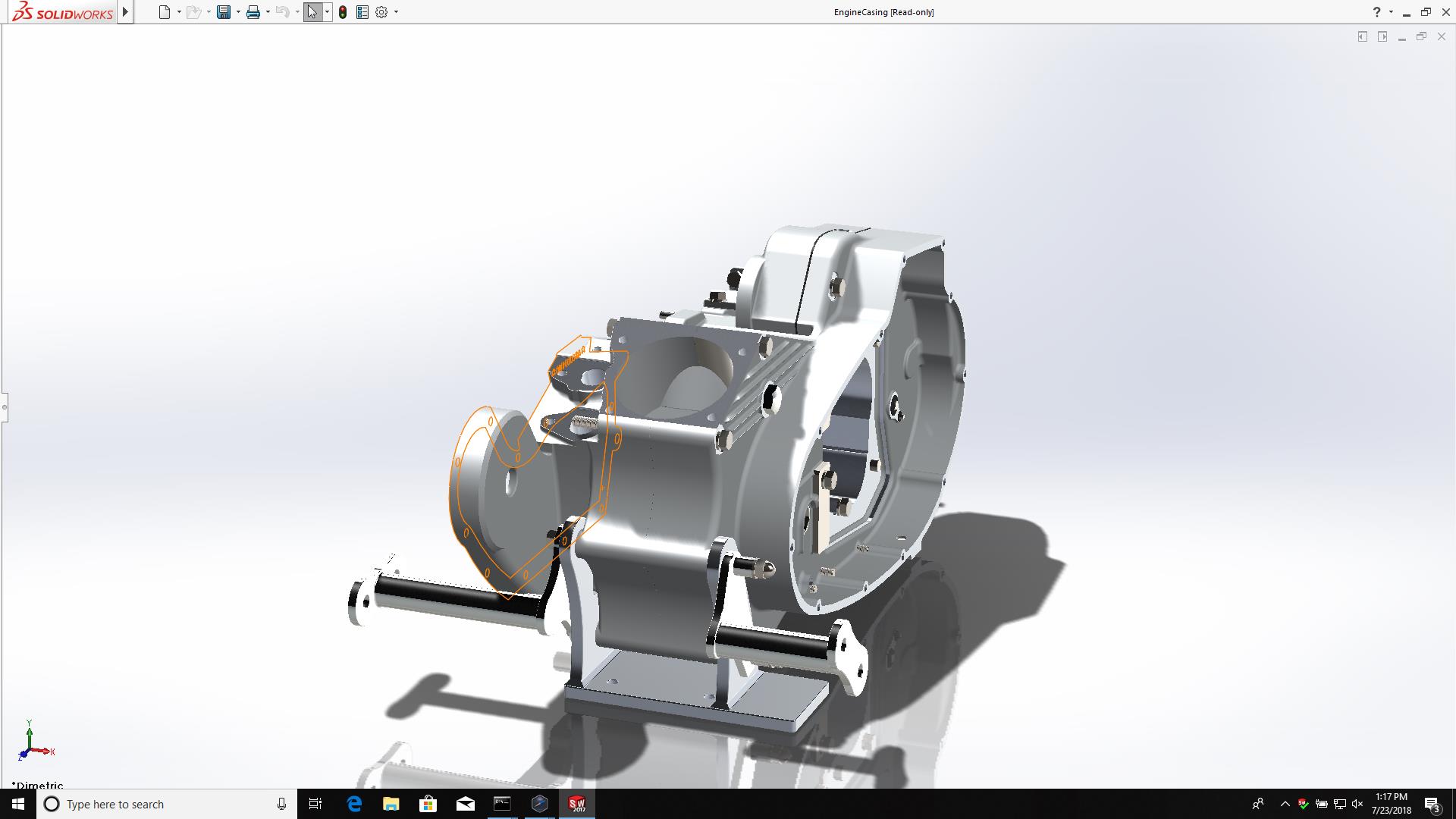Open the Options gear icon
Viewport: 1456px width, 819px height.
coord(381,12)
